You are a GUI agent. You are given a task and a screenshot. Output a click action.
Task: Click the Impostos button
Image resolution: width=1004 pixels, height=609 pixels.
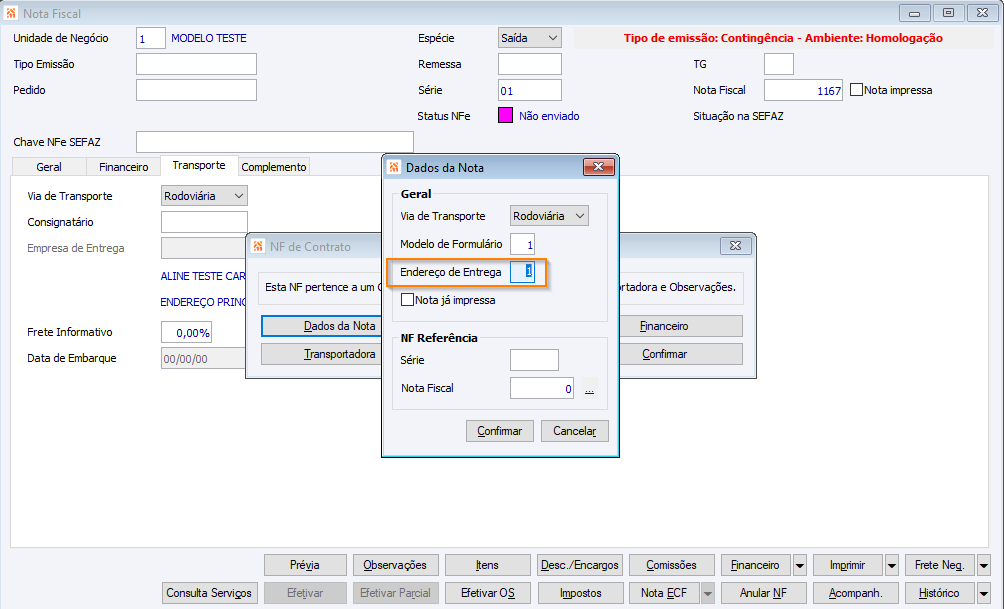[x=581, y=593]
